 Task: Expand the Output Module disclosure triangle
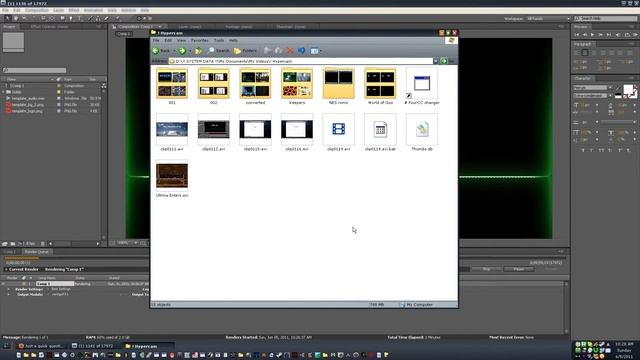click(8, 294)
